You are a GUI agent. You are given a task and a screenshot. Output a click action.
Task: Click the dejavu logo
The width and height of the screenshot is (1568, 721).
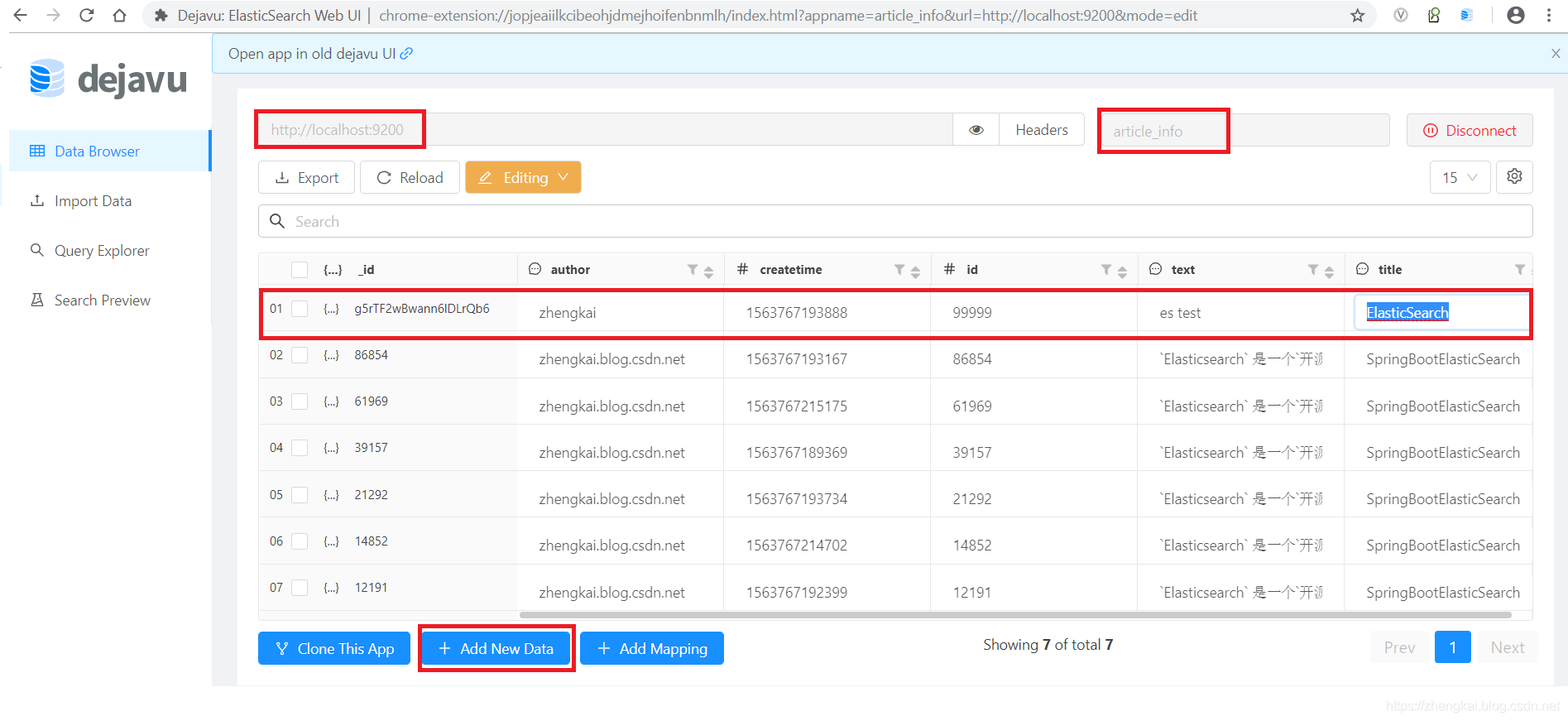click(x=108, y=79)
